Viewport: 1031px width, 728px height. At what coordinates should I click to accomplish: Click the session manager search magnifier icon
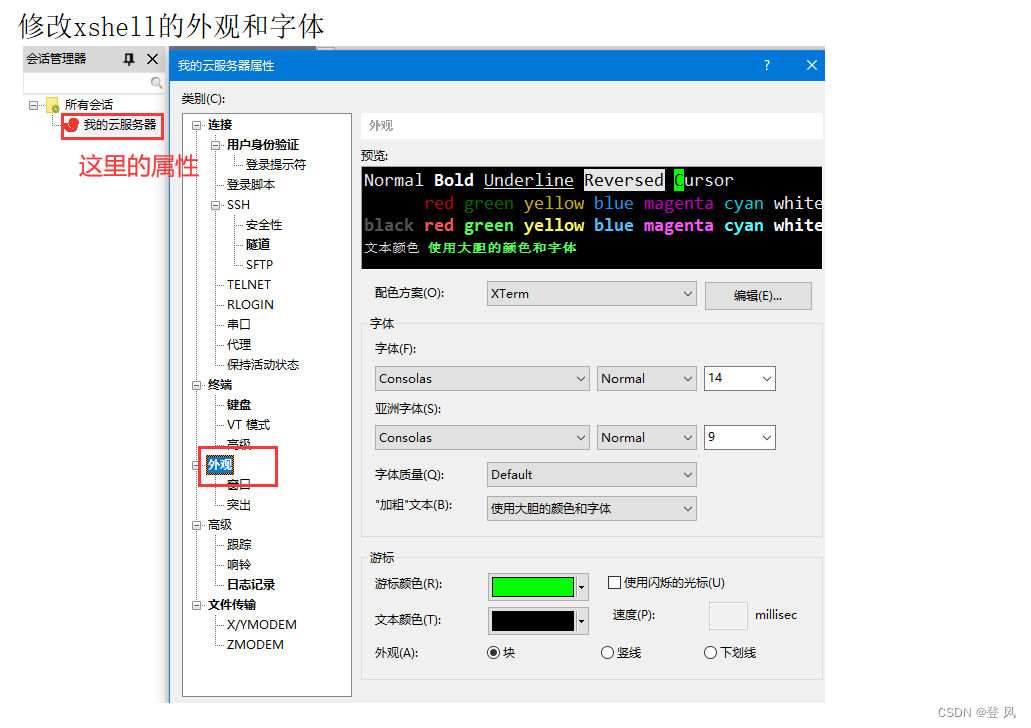click(156, 83)
